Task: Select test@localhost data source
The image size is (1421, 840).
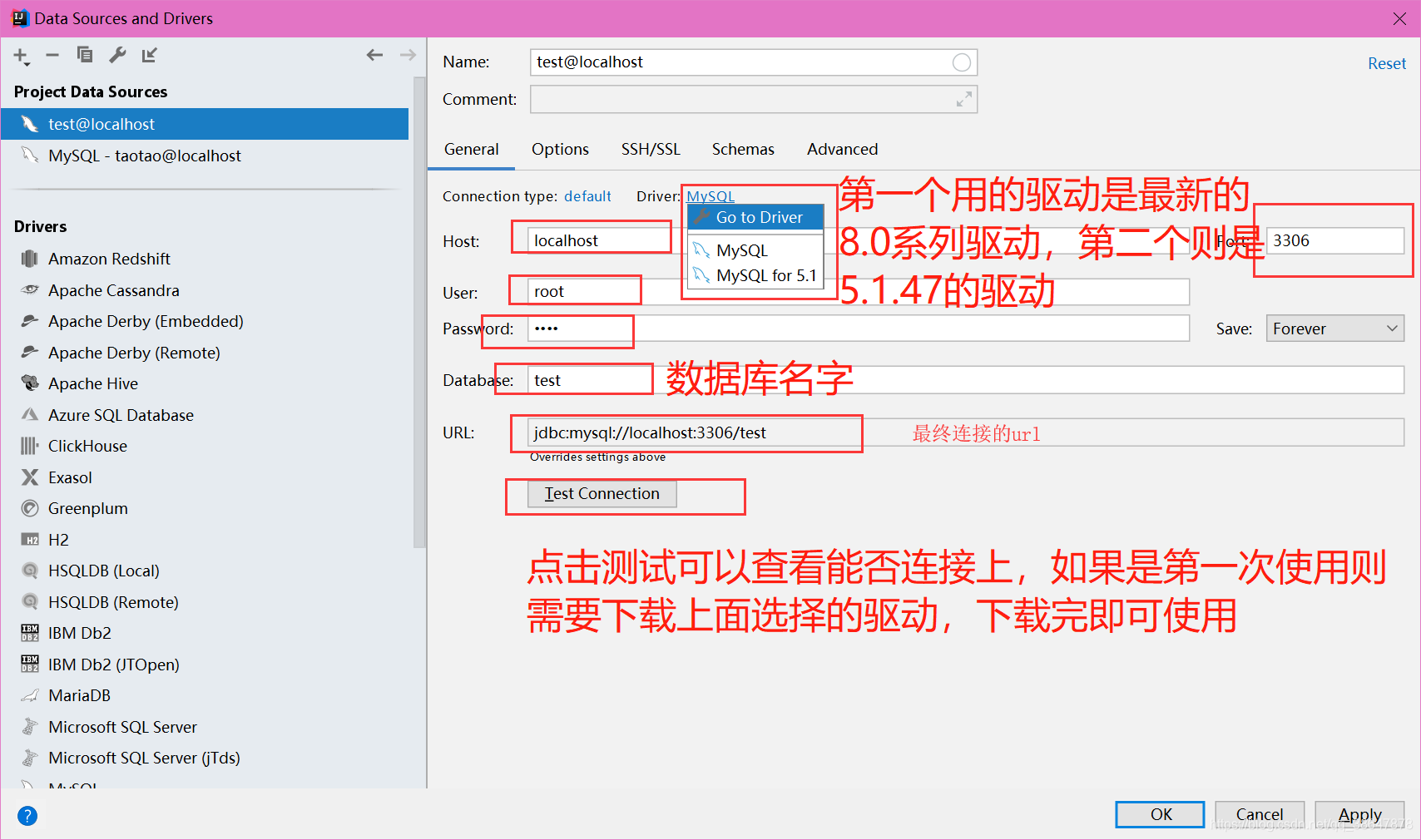Action: pos(205,124)
